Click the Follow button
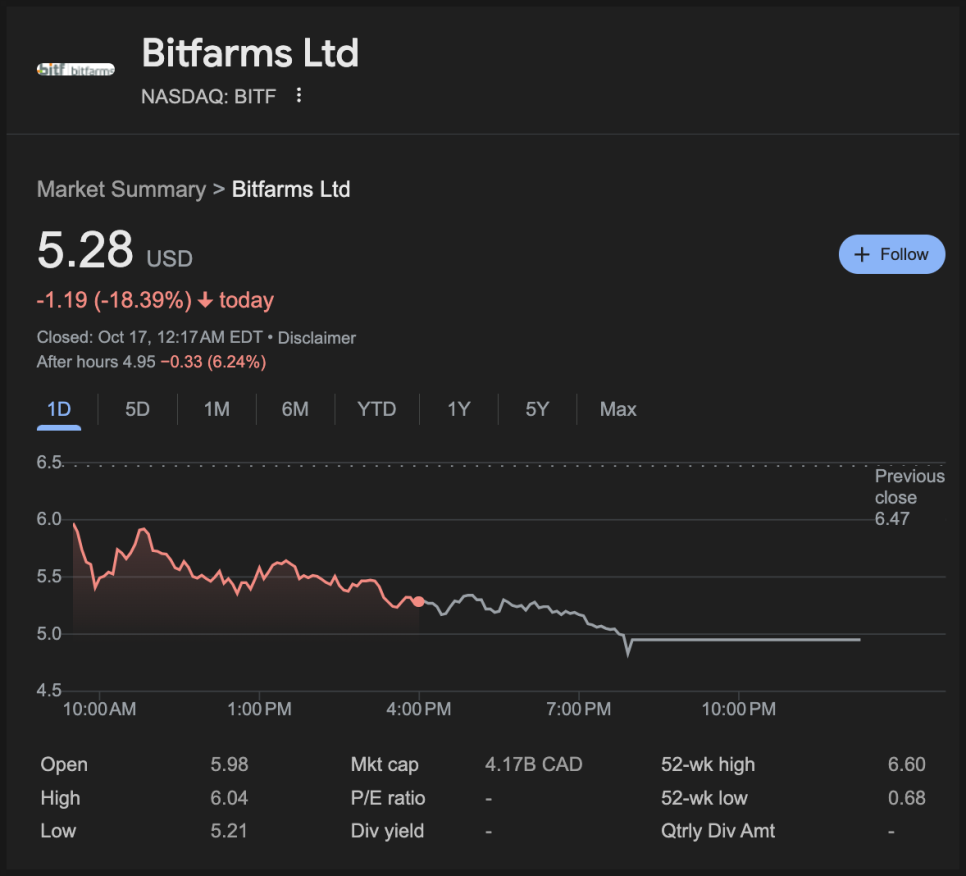The height and width of the screenshot is (876, 966). pos(891,255)
